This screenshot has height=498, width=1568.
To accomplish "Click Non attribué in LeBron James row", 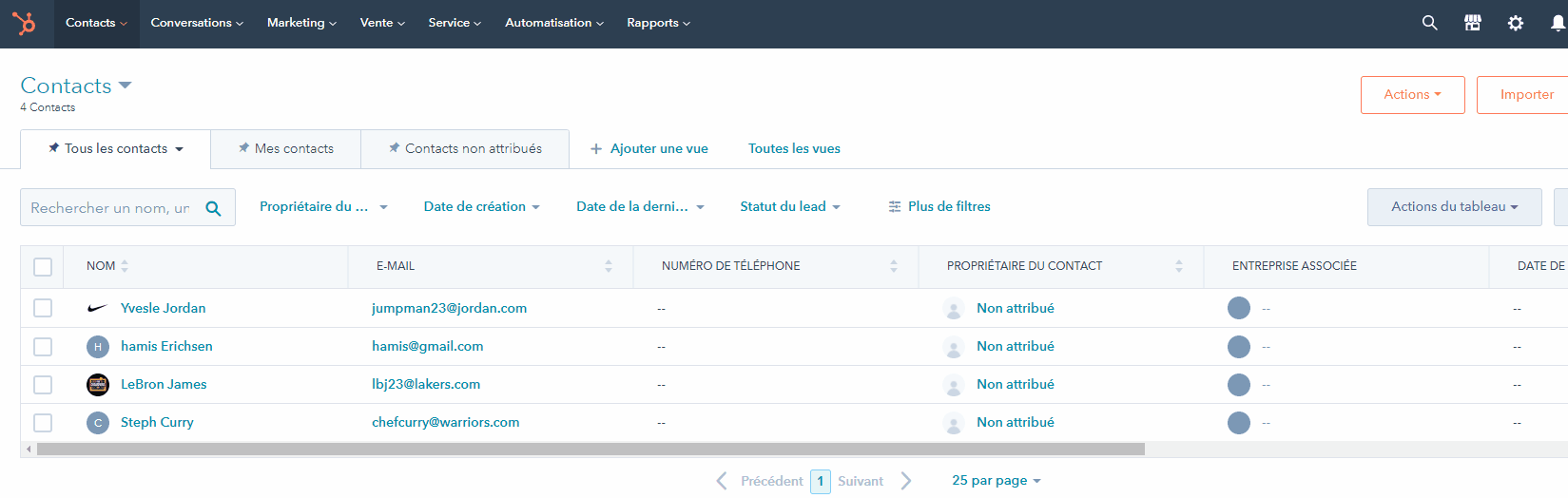I will point(1016,385).
